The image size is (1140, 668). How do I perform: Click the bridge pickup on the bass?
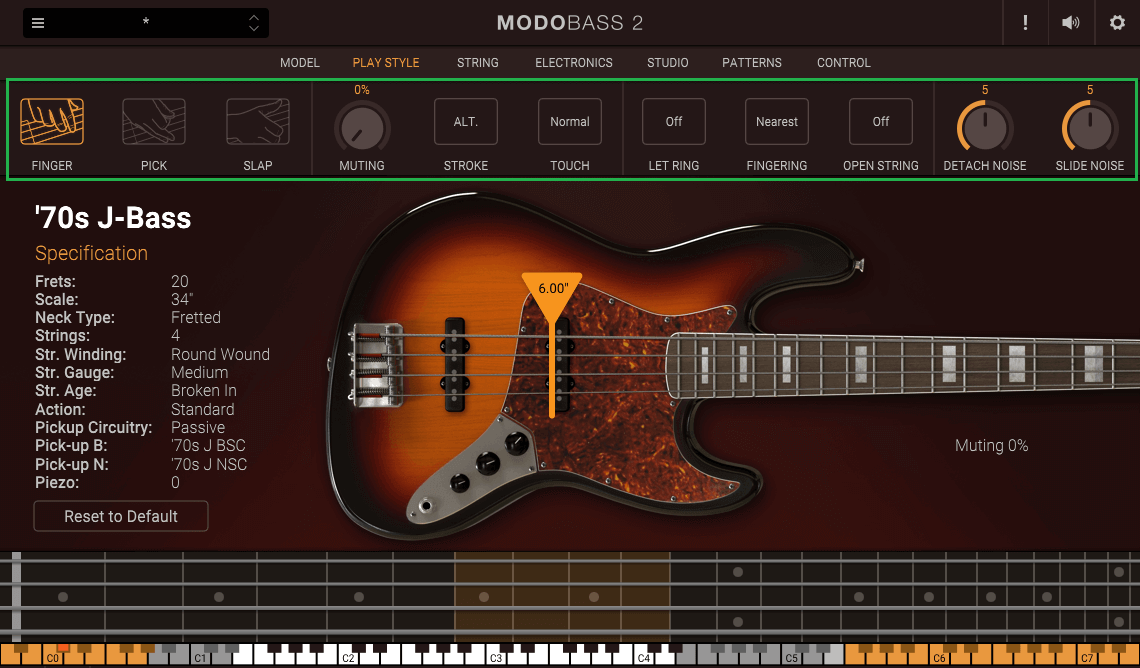[x=454, y=363]
